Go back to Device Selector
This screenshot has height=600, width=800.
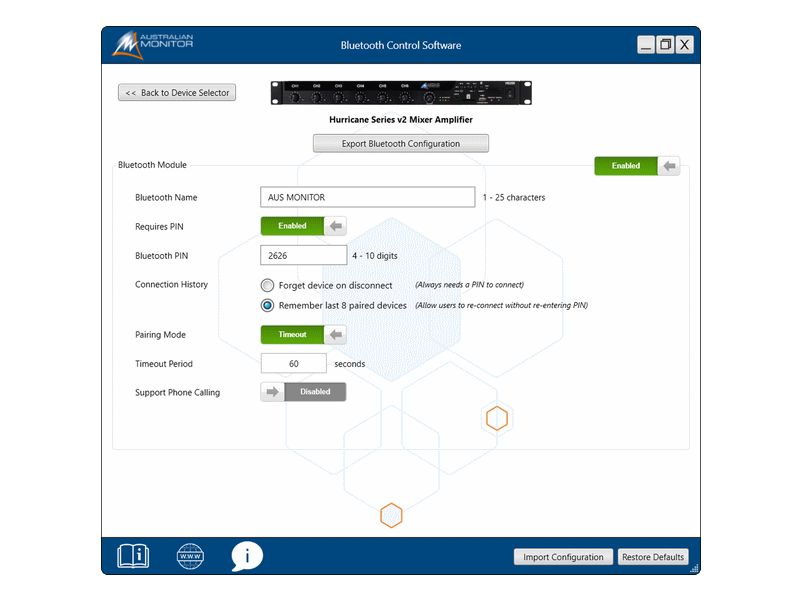[x=177, y=93]
